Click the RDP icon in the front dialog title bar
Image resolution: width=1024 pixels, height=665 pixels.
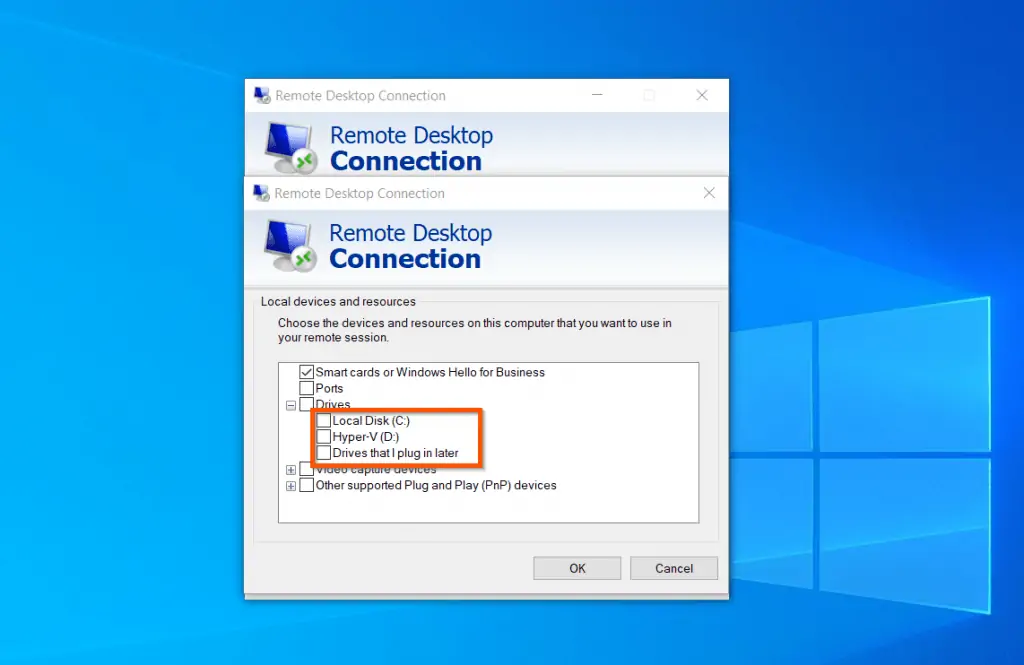tap(262, 193)
